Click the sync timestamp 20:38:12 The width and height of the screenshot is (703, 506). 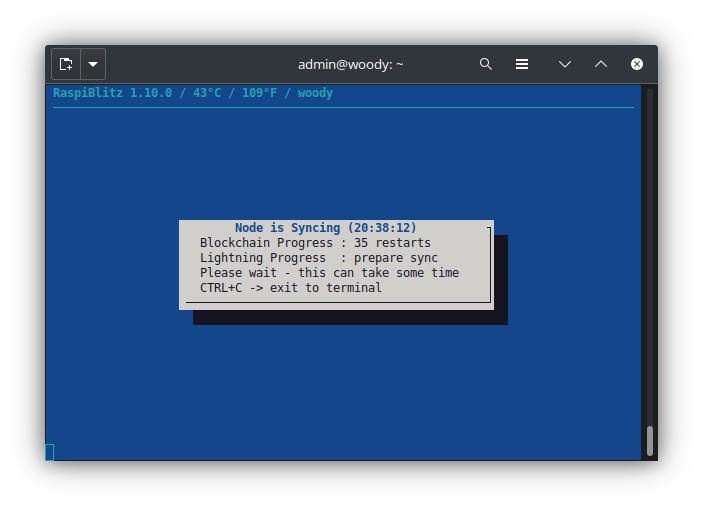[382, 228]
